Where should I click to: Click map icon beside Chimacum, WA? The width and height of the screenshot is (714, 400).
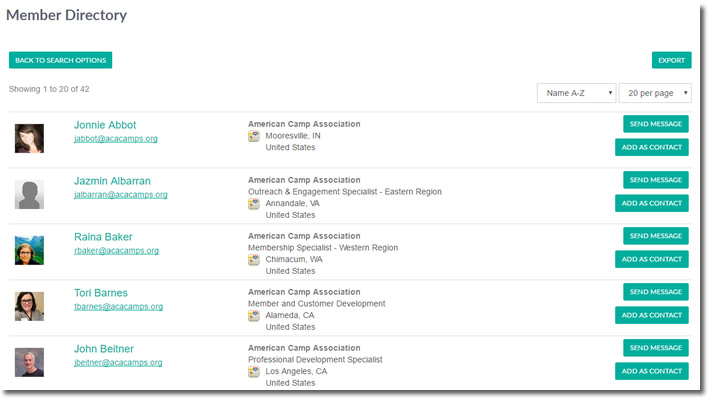[254, 259]
